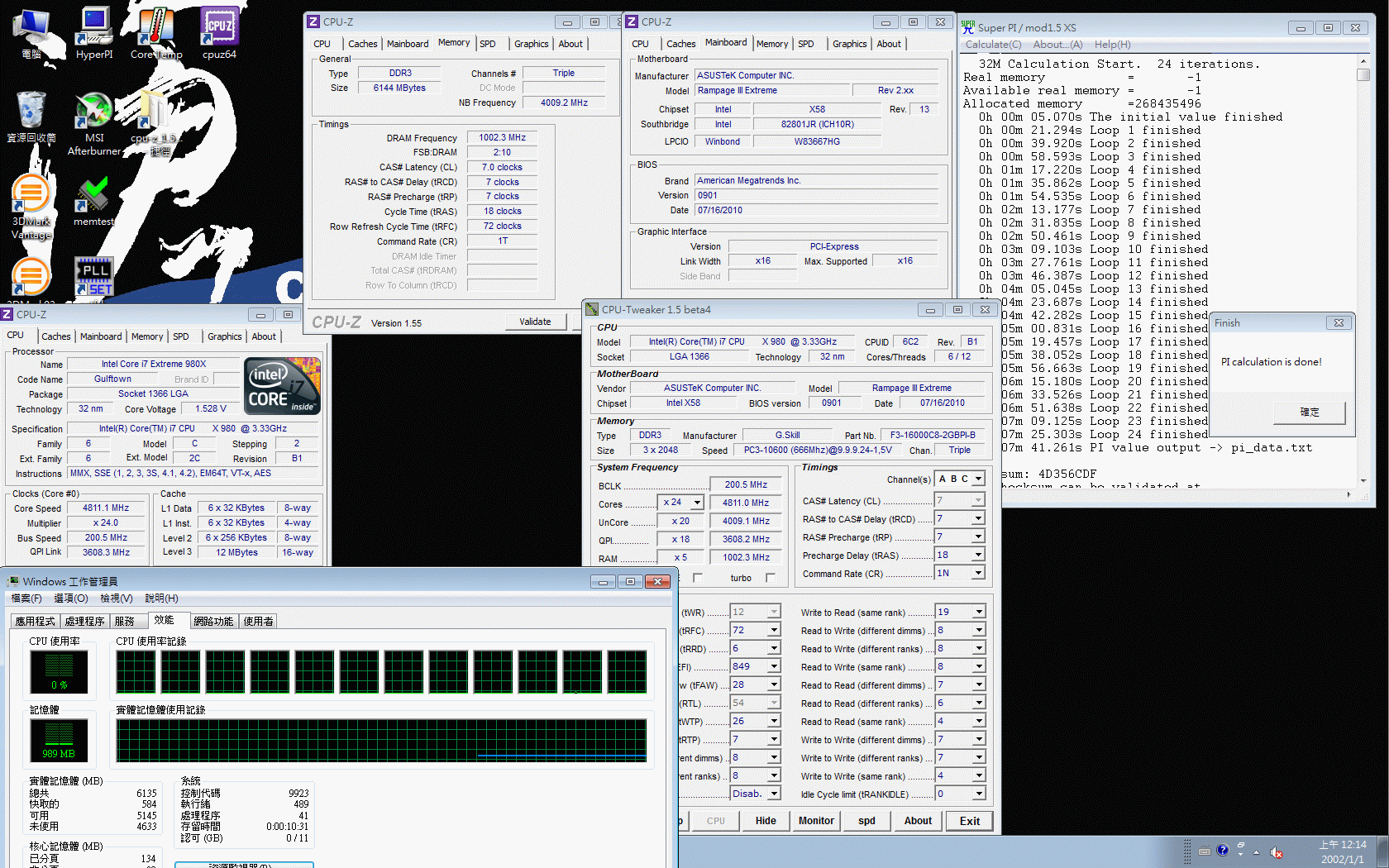Expand the tRFC 72 dropdown in CPU-Tweaker
The width and height of the screenshot is (1389, 868).
click(x=775, y=630)
